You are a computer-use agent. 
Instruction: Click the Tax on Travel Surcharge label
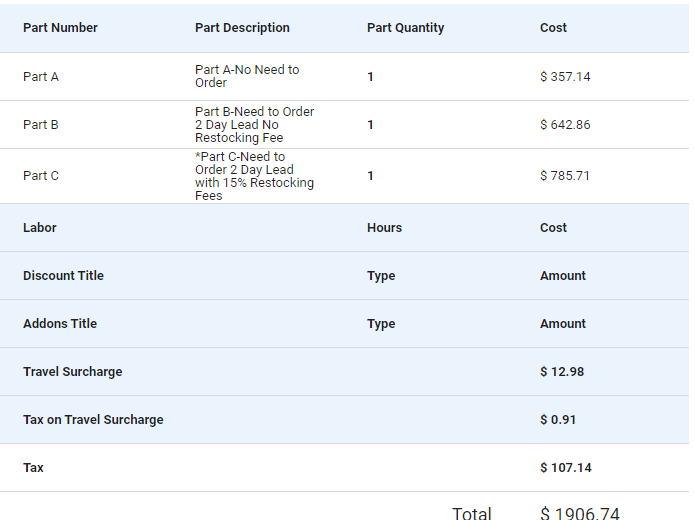pos(93,419)
